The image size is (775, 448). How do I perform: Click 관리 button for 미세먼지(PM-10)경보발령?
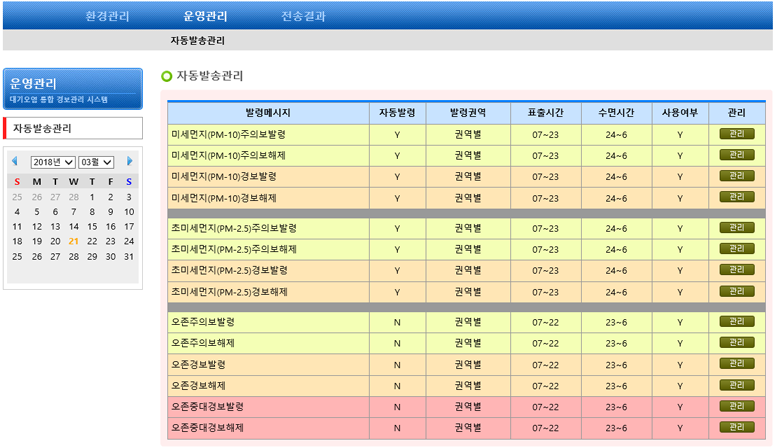[x=736, y=176]
